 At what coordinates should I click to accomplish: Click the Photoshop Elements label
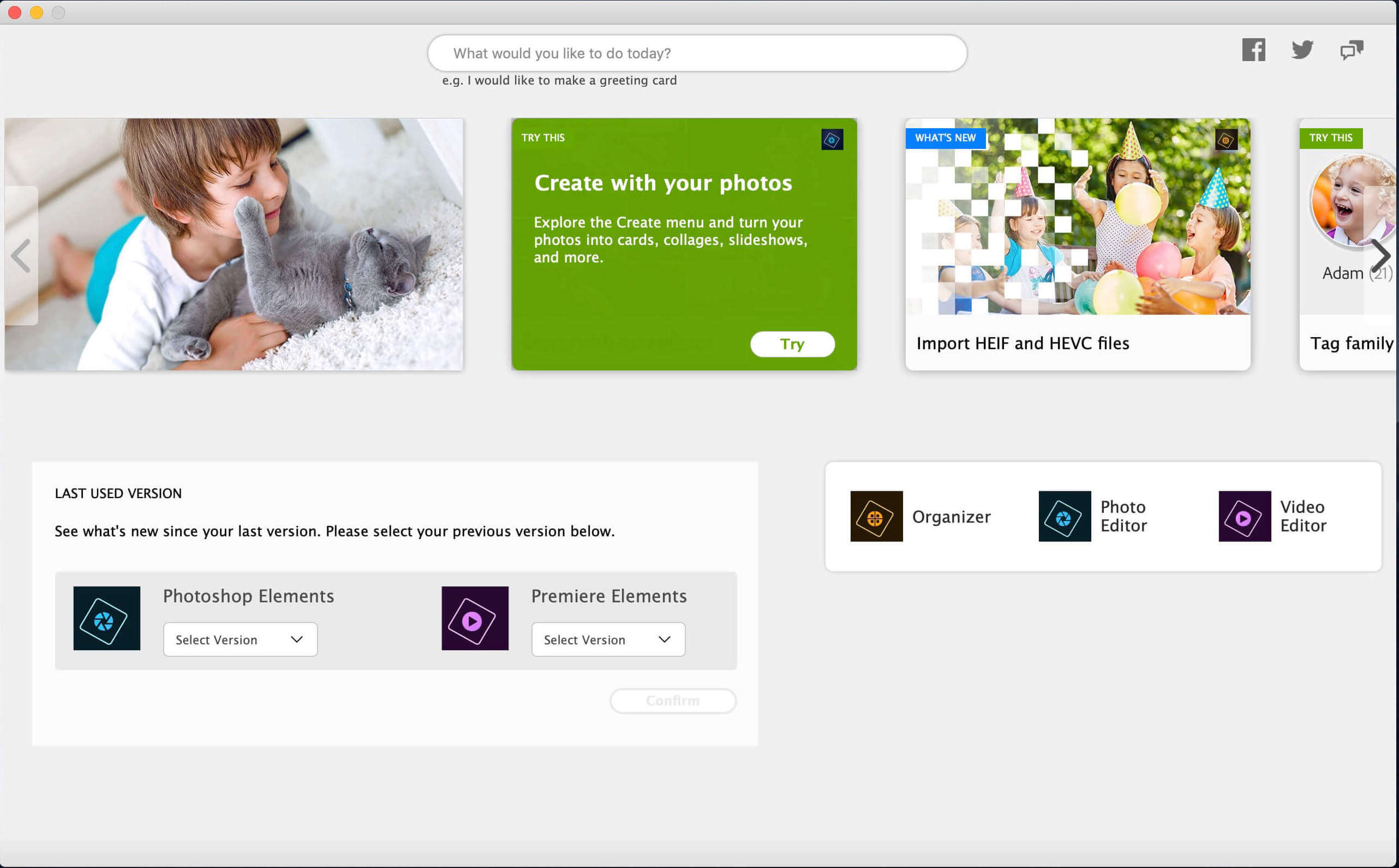click(x=249, y=596)
